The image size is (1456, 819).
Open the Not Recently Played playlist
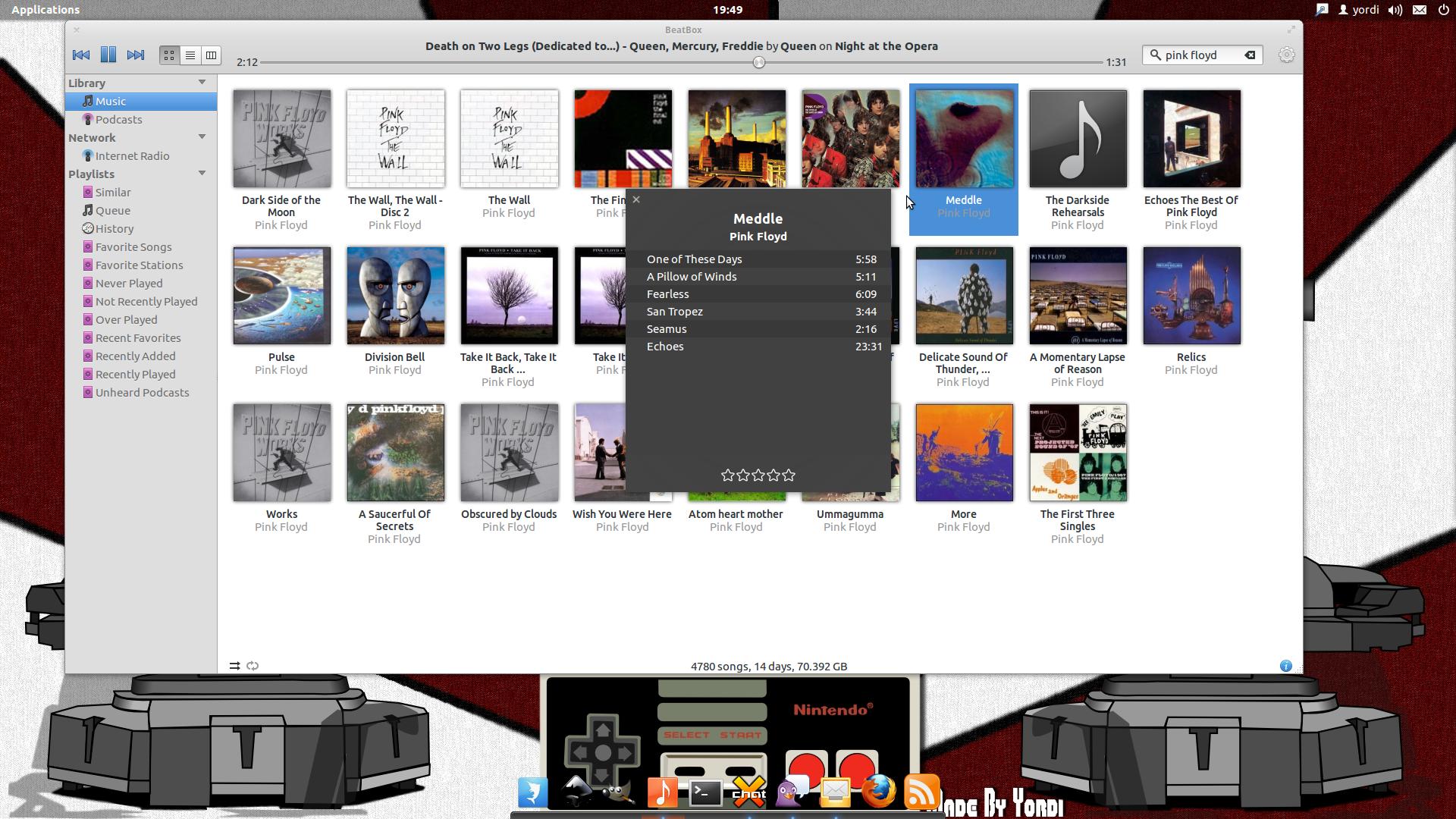click(141, 301)
